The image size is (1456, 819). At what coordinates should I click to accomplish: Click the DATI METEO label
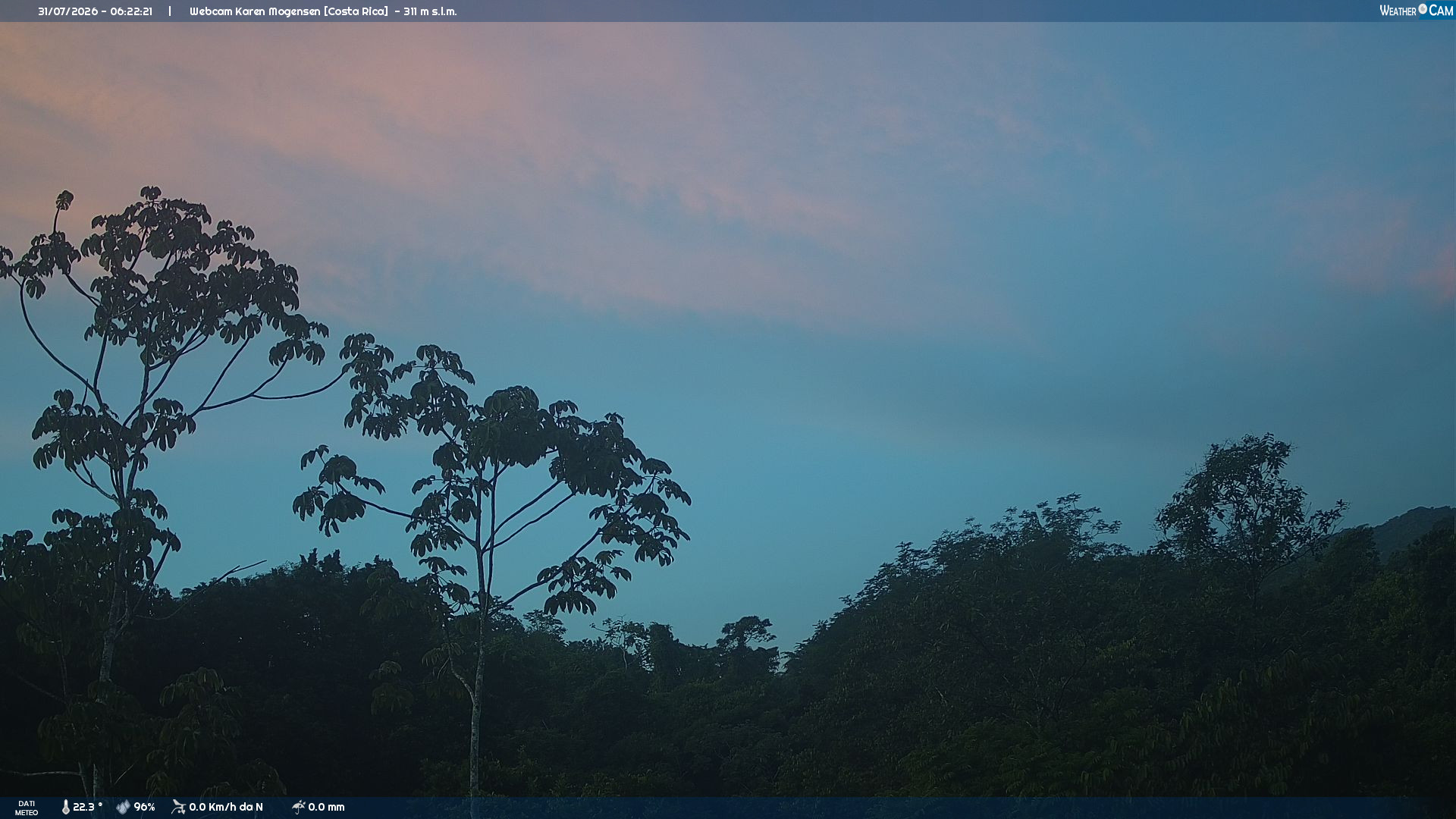click(x=27, y=808)
